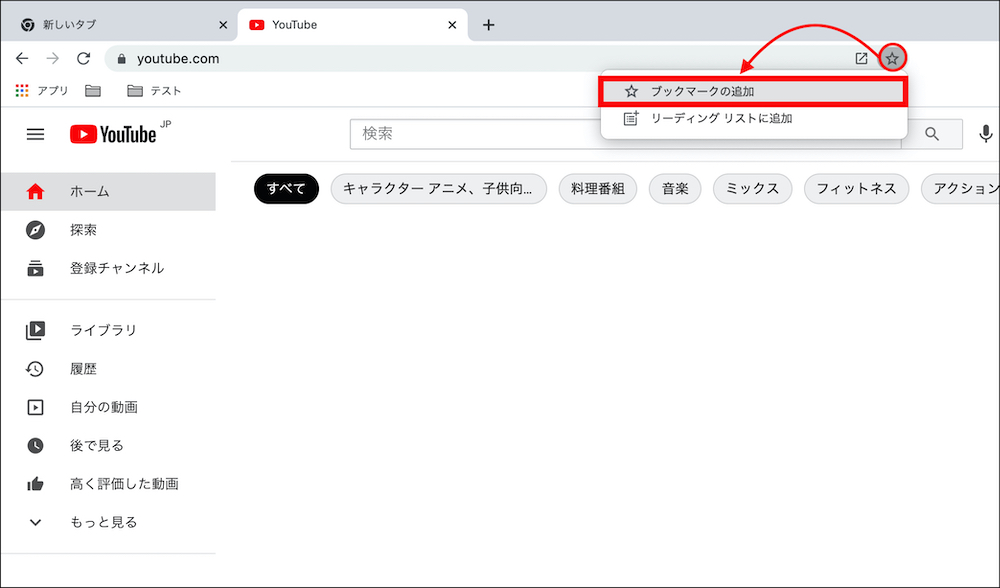Expand もっと見る in the sidebar
The height and width of the screenshot is (588, 1000).
pos(108,522)
